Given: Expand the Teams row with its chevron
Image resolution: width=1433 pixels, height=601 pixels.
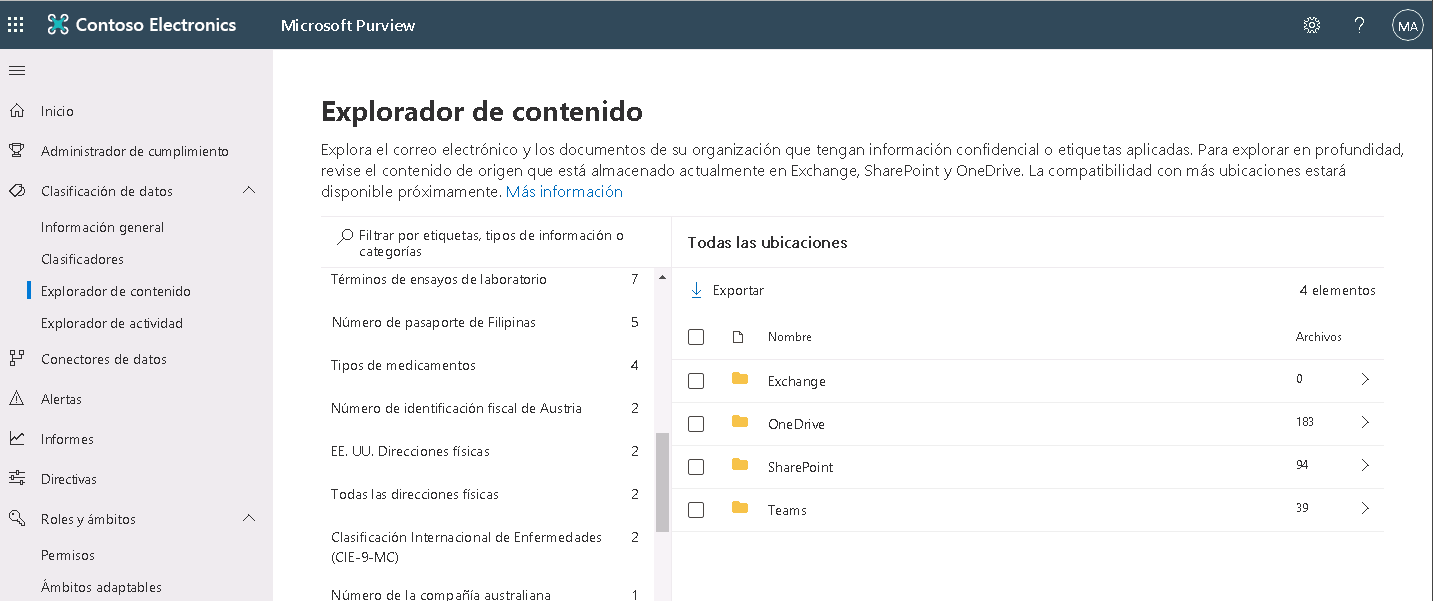Looking at the screenshot, I should click(x=1365, y=509).
